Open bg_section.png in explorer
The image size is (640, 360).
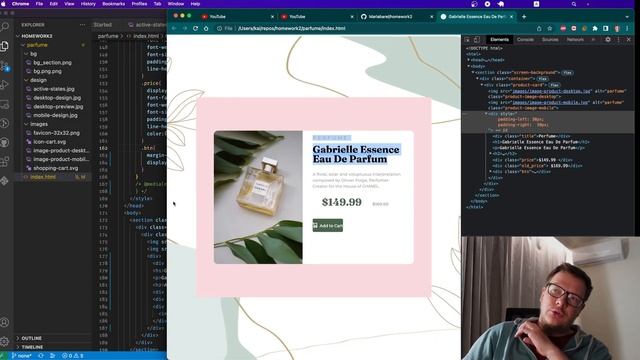52,62
